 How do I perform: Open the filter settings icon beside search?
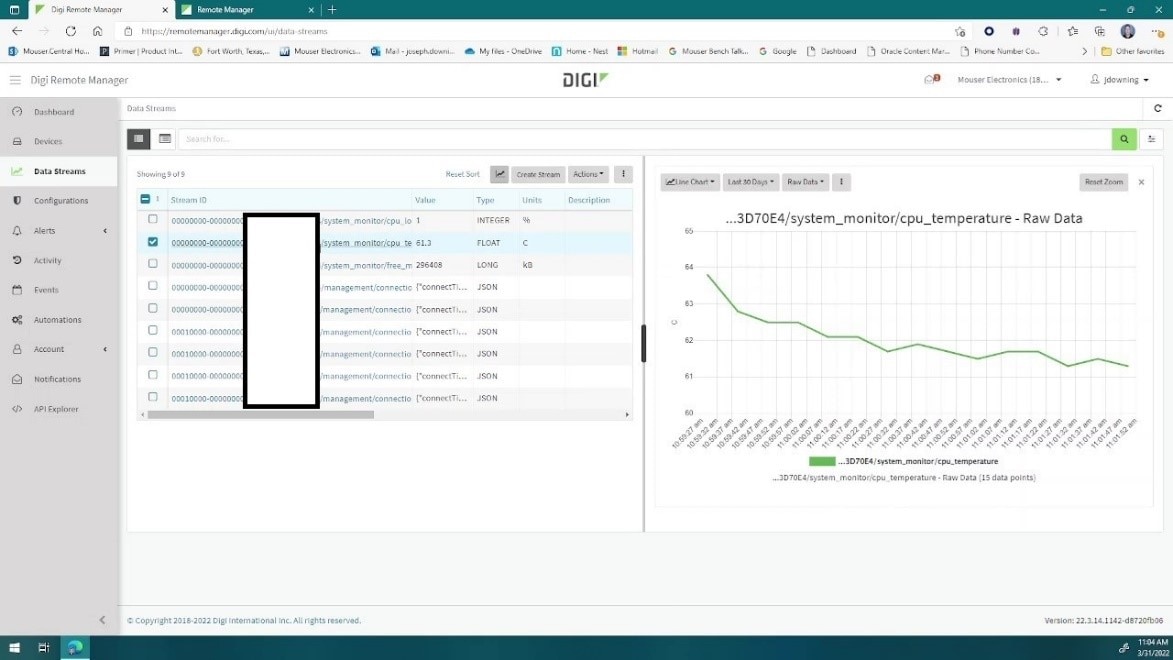(x=1152, y=139)
